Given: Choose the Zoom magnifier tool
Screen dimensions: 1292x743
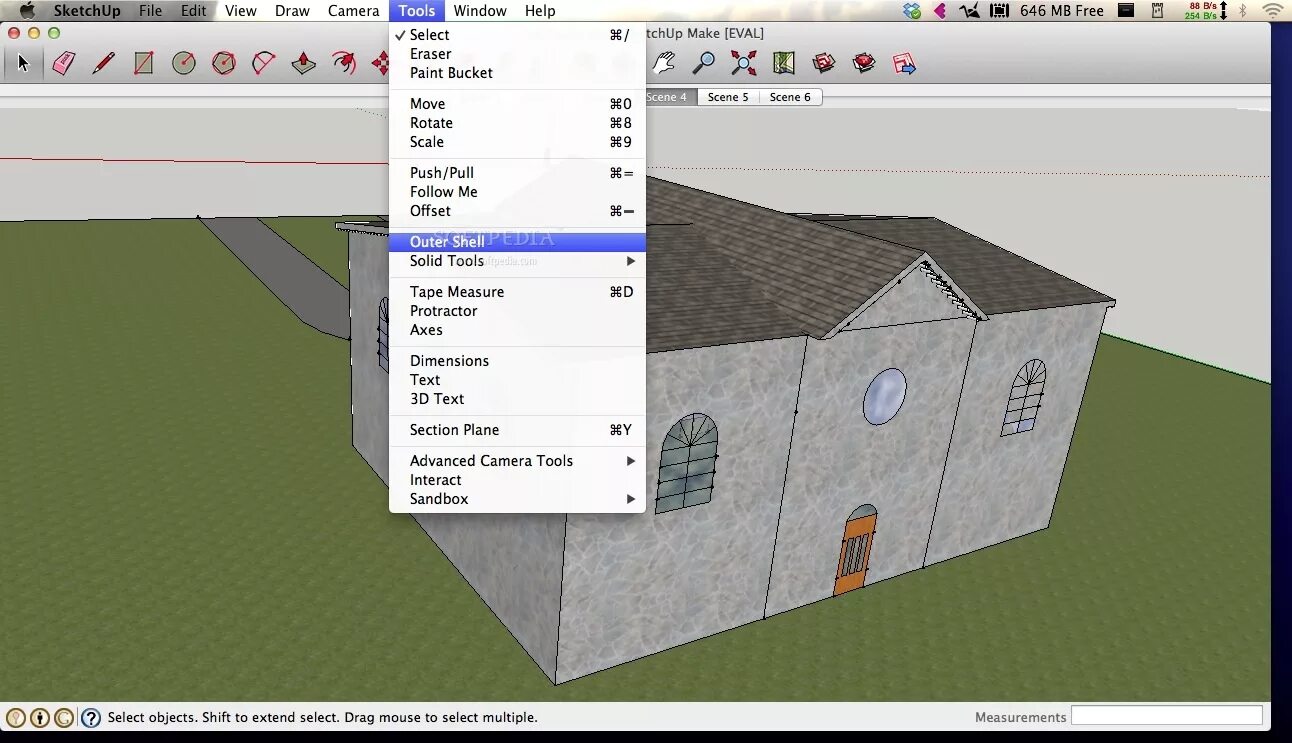Looking at the screenshot, I should [x=703, y=64].
